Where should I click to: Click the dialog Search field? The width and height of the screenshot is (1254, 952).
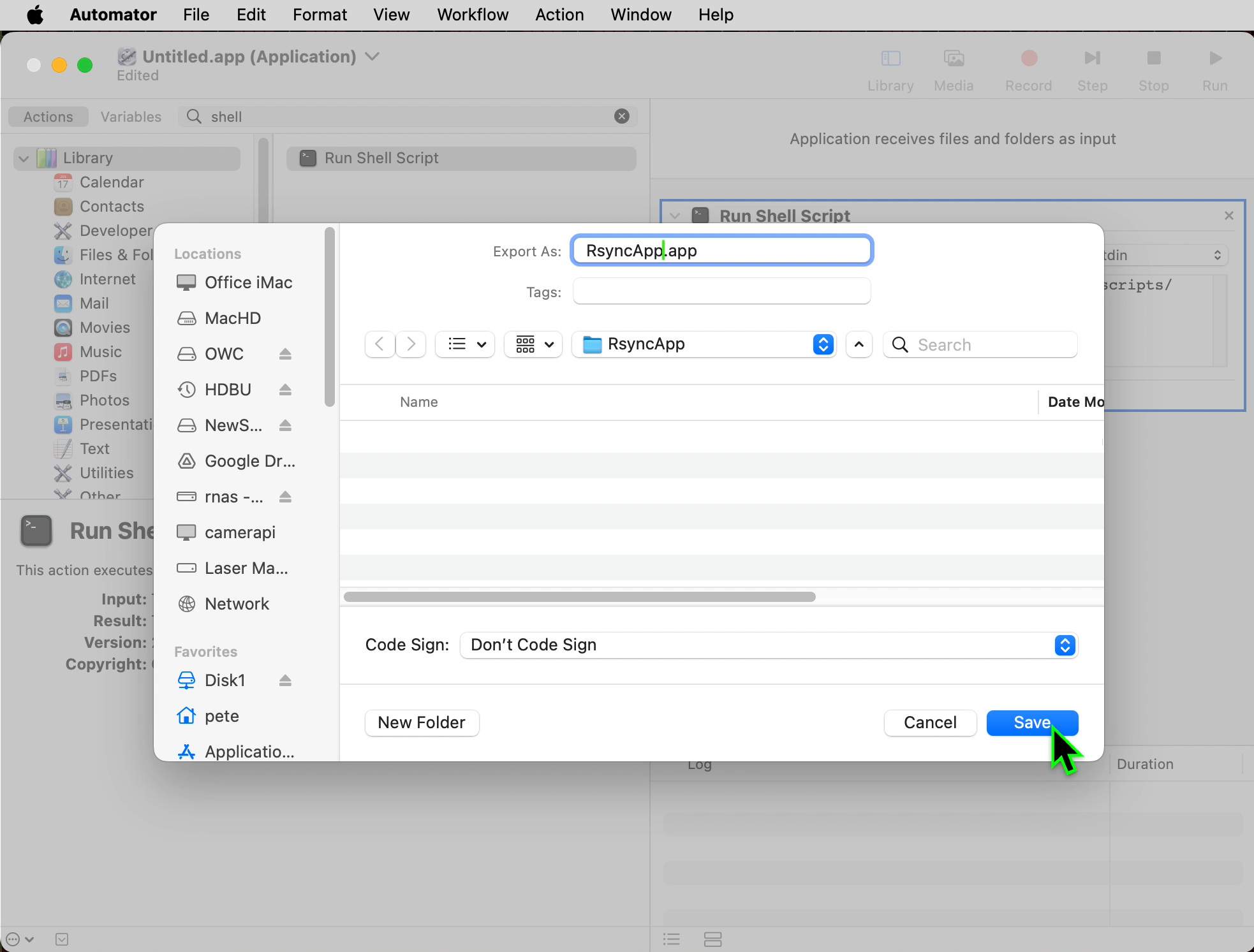(x=980, y=344)
